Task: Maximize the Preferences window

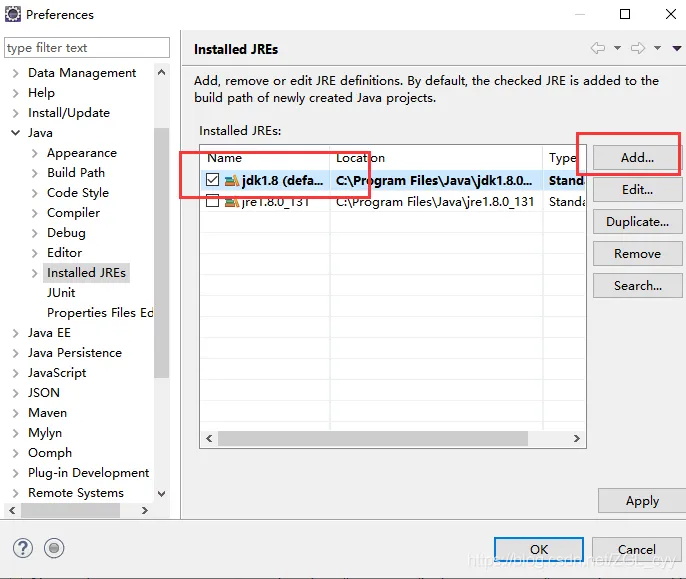Action: tap(625, 14)
